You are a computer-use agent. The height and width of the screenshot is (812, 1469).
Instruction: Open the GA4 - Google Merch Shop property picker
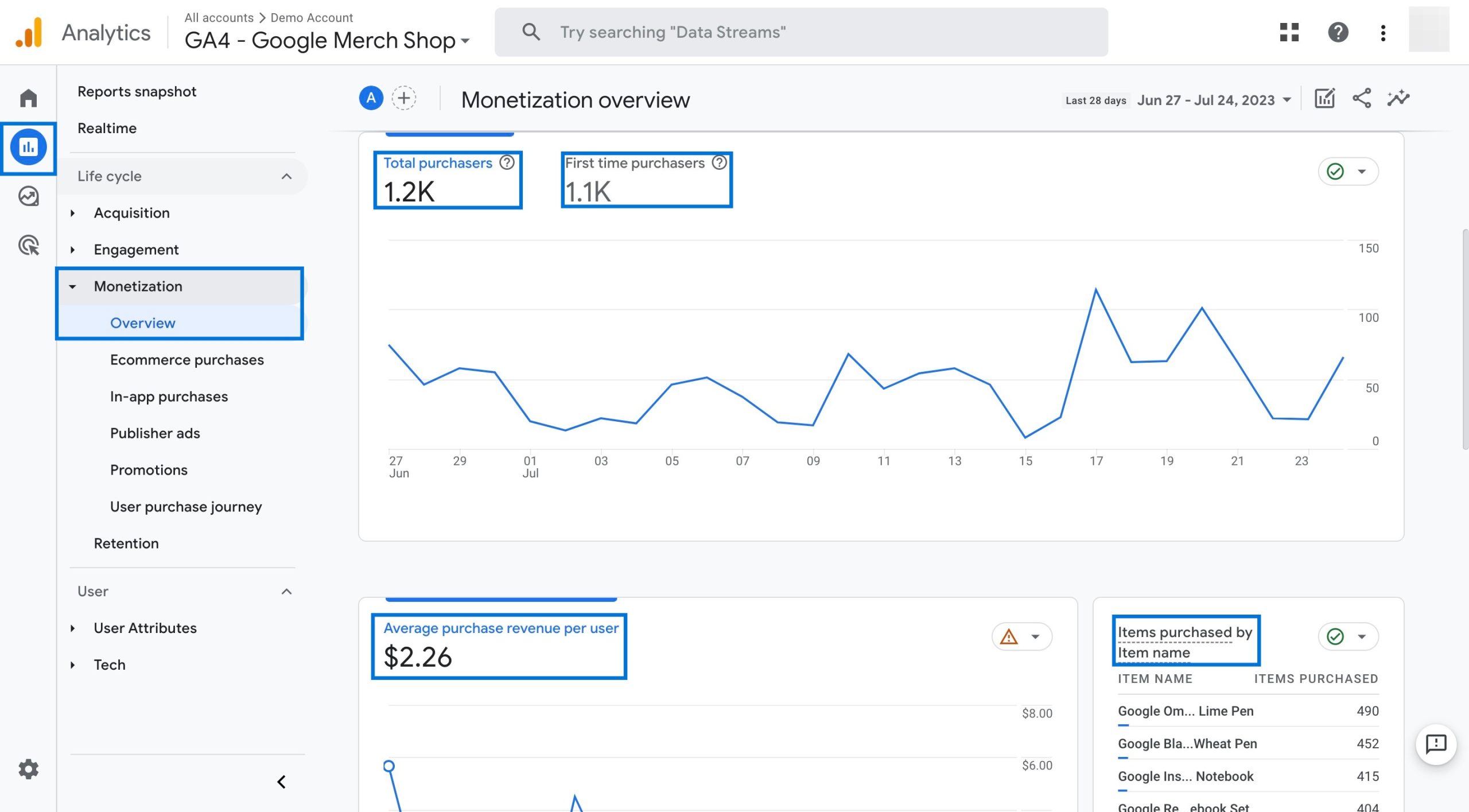tap(327, 40)
